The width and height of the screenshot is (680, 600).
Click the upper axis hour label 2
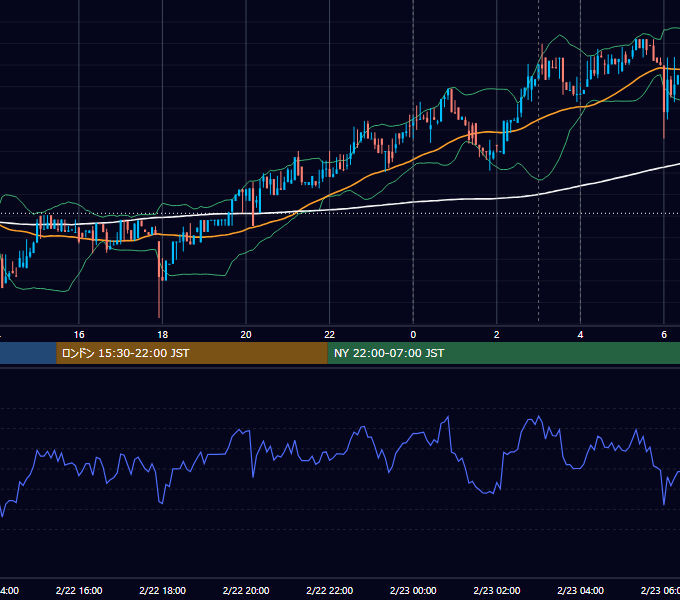tap(497, 335)
